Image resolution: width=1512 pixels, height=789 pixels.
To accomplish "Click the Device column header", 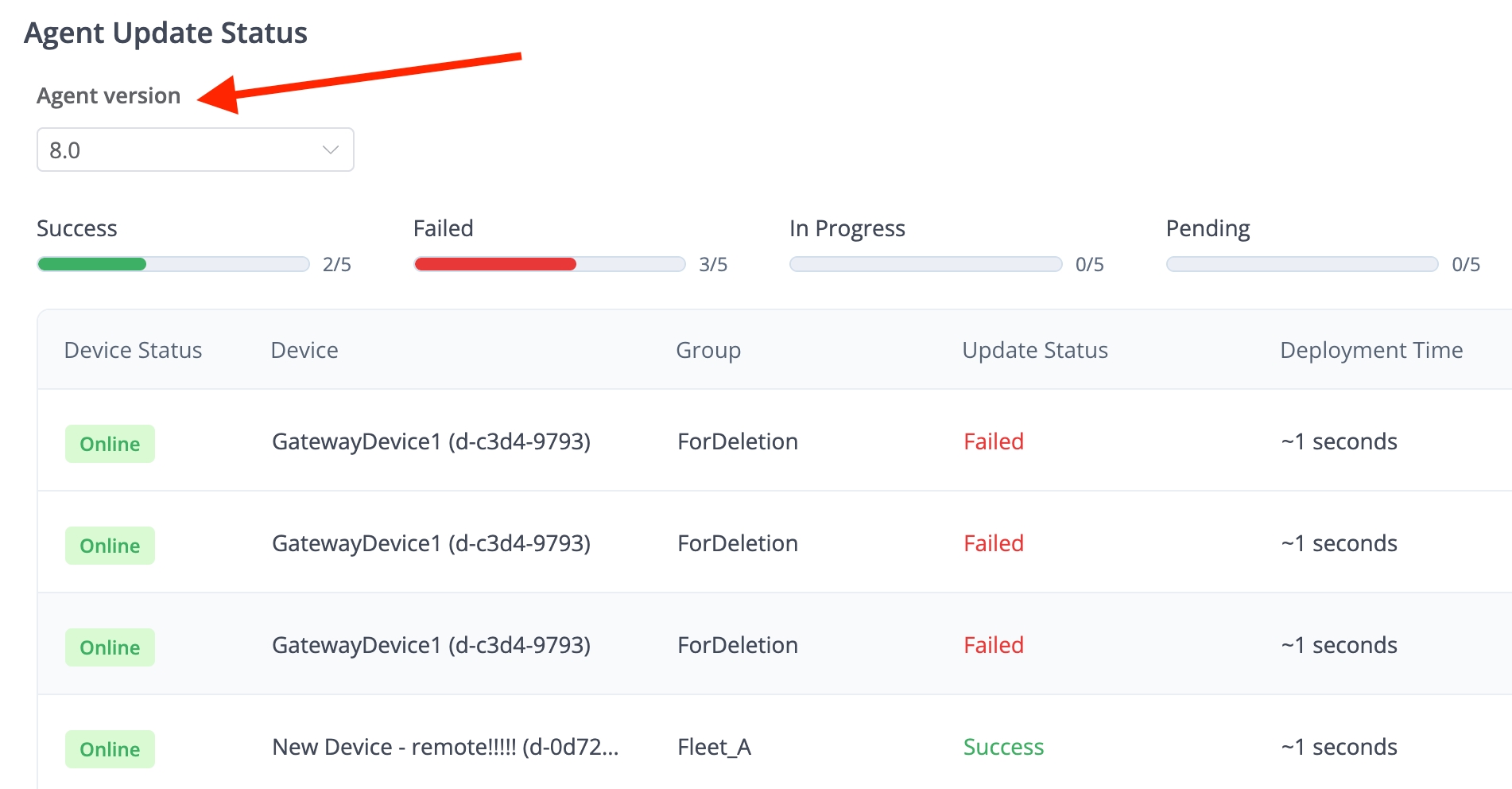I will (304, 350).
